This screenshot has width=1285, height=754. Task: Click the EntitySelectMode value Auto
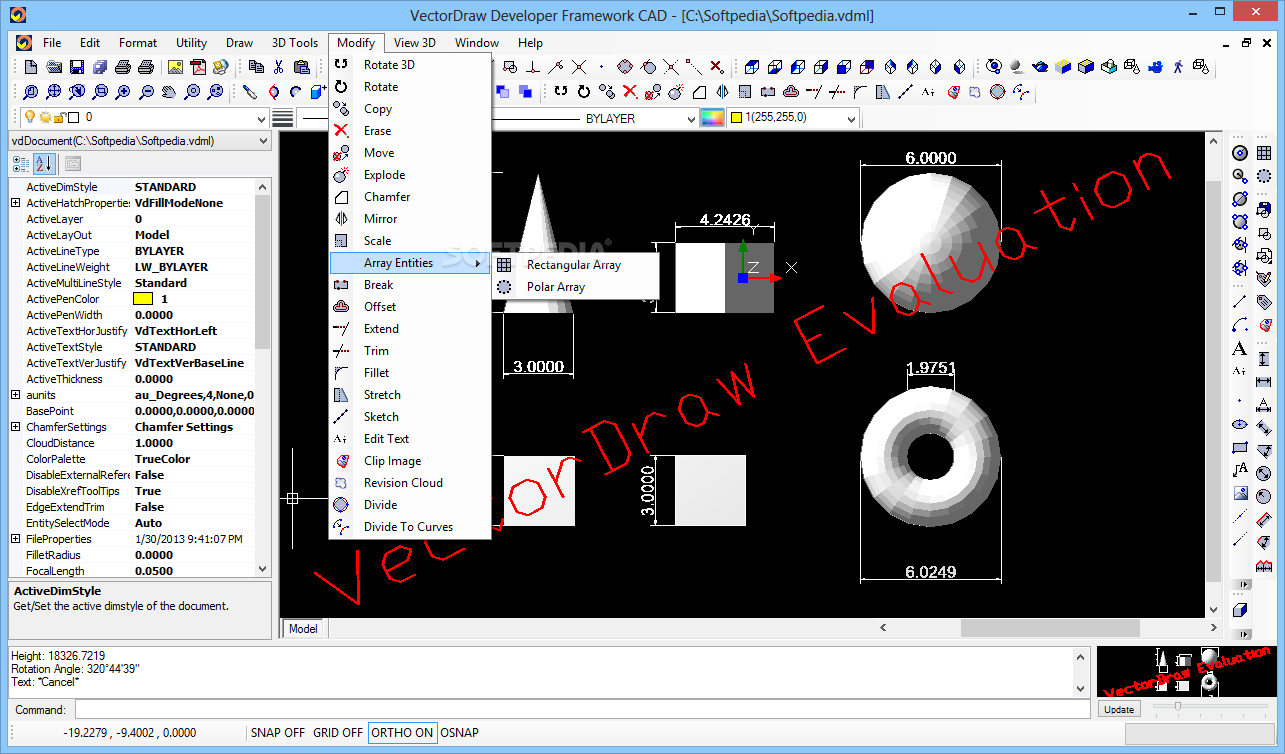point(148,523)
